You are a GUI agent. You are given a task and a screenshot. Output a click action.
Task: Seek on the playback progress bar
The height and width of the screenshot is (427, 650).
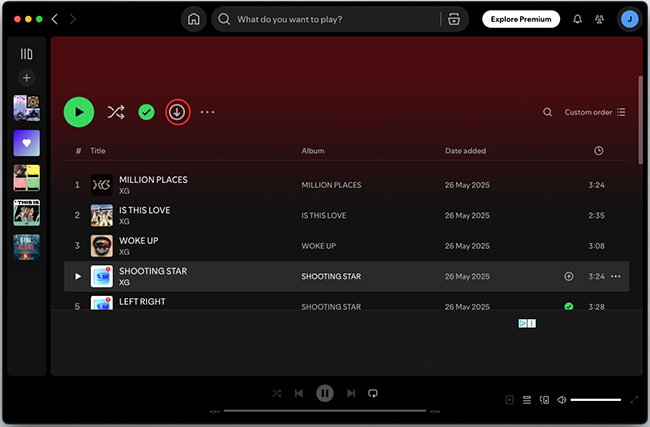point(325,411)
